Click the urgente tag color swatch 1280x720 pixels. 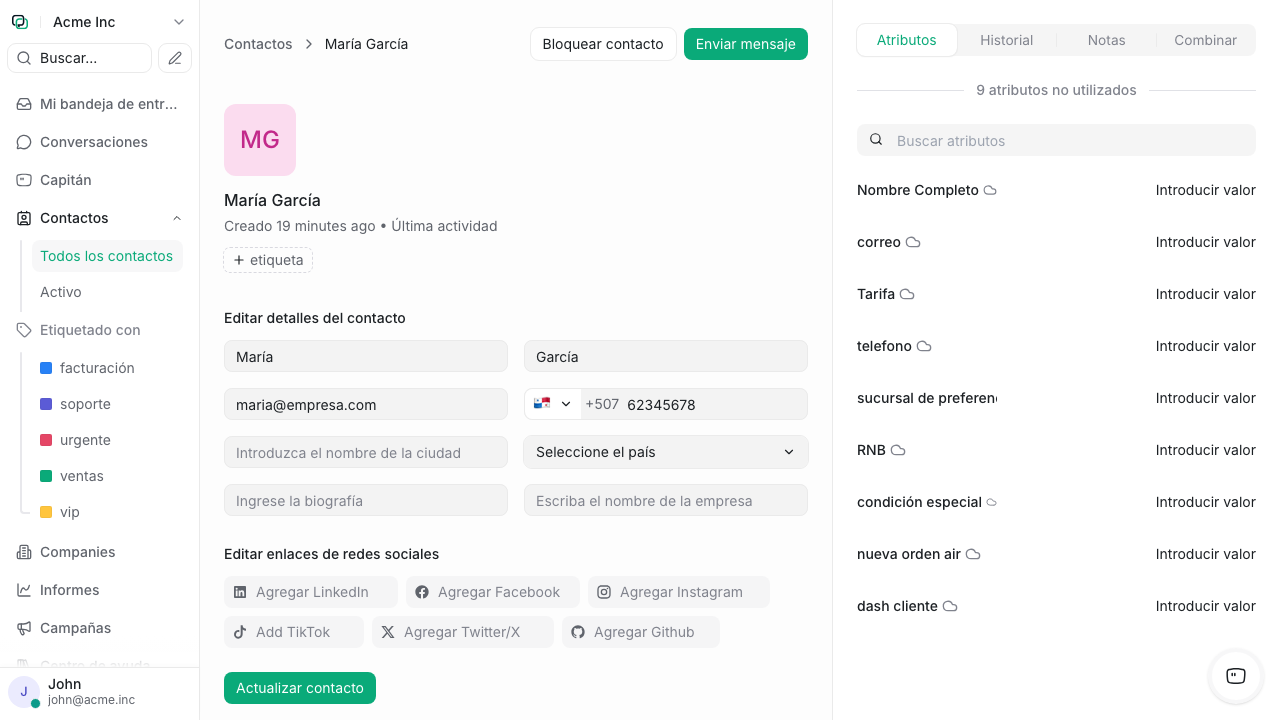[44, 440]
